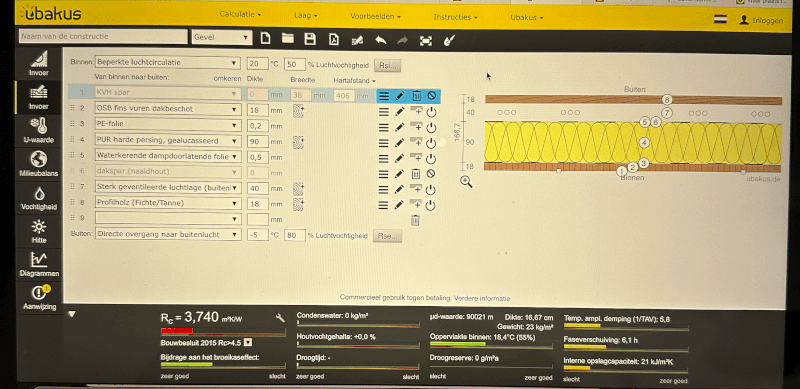
Task: Open the Calculatie menu
Action: pyautogui.click(x=240, y=14)
